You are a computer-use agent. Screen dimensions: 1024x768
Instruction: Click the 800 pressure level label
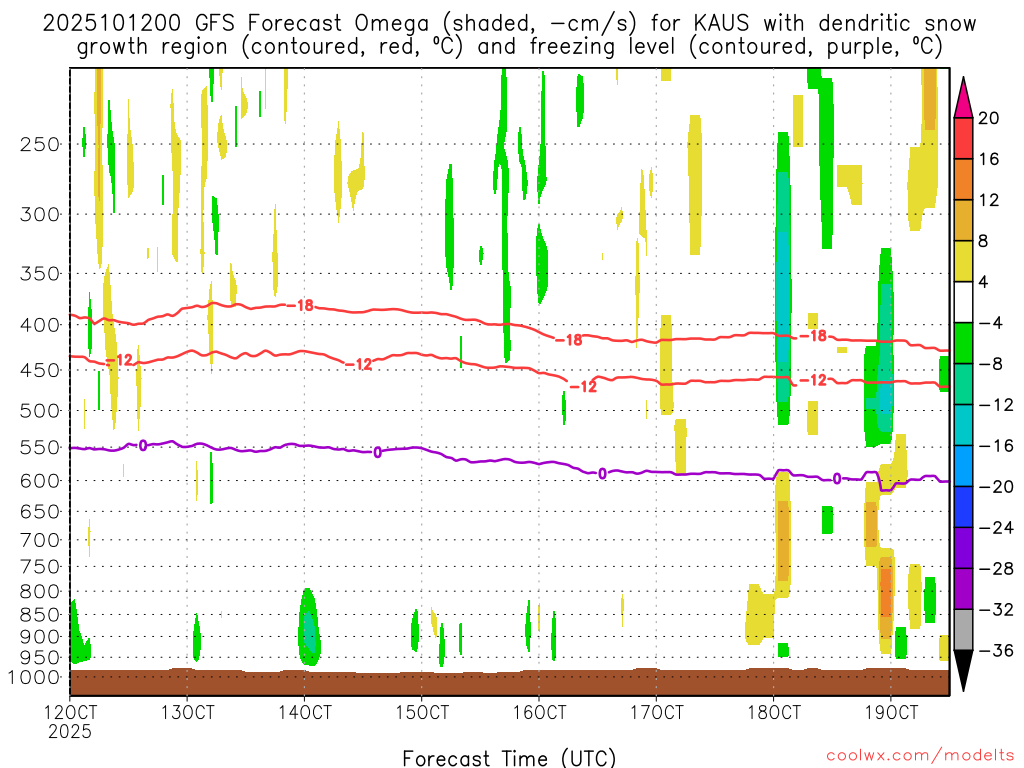[40, 592]
